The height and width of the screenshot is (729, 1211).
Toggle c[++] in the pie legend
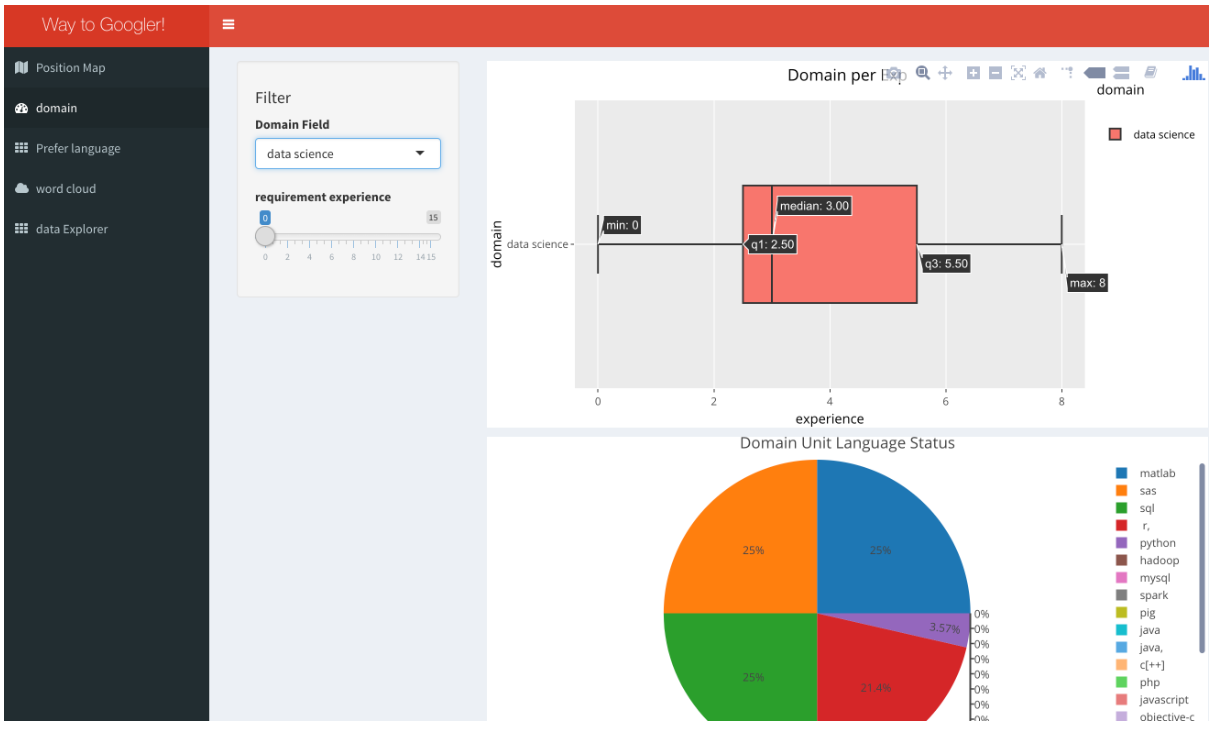click(1140, 665)
